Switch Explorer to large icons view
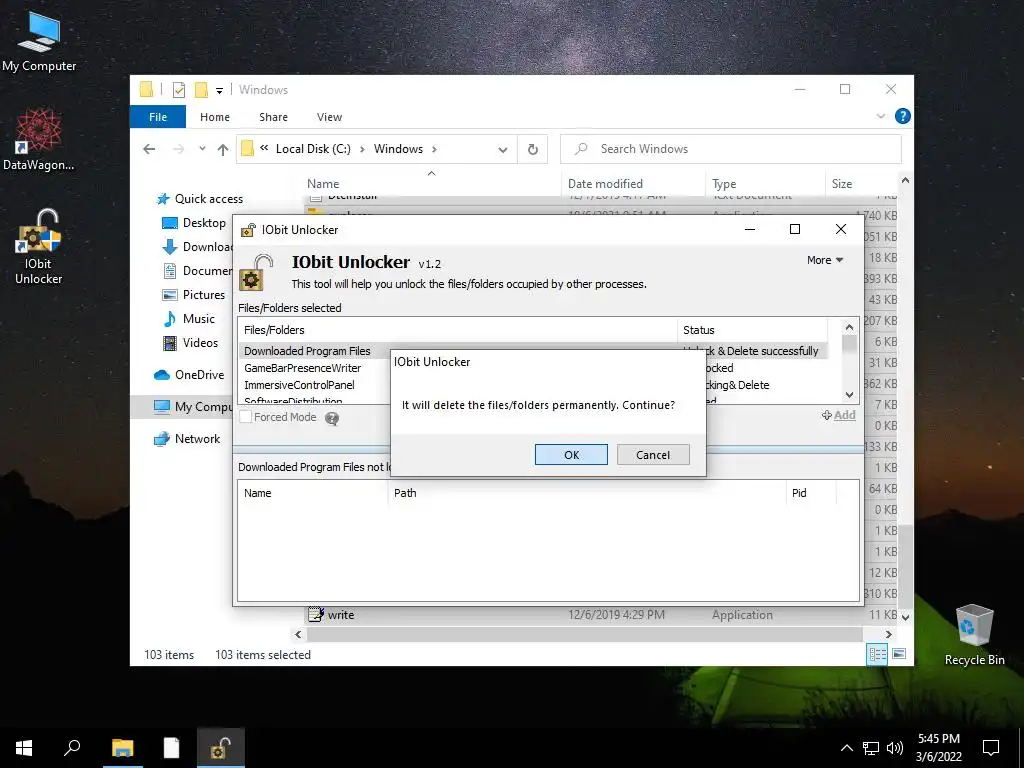This screenshot has height=768, width=1024. click(x=899, y=654)
